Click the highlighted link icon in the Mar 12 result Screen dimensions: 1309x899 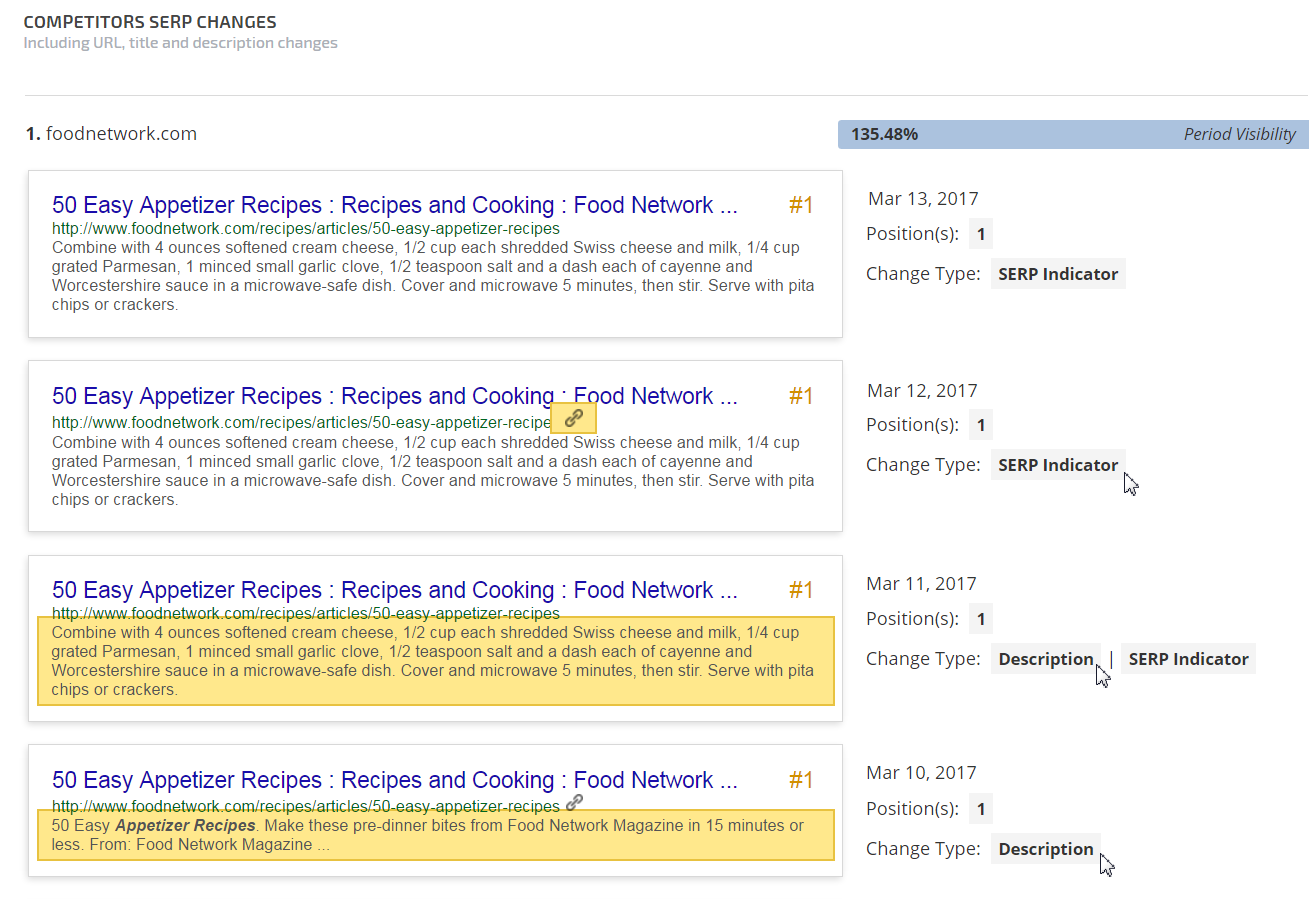(573, 419)
